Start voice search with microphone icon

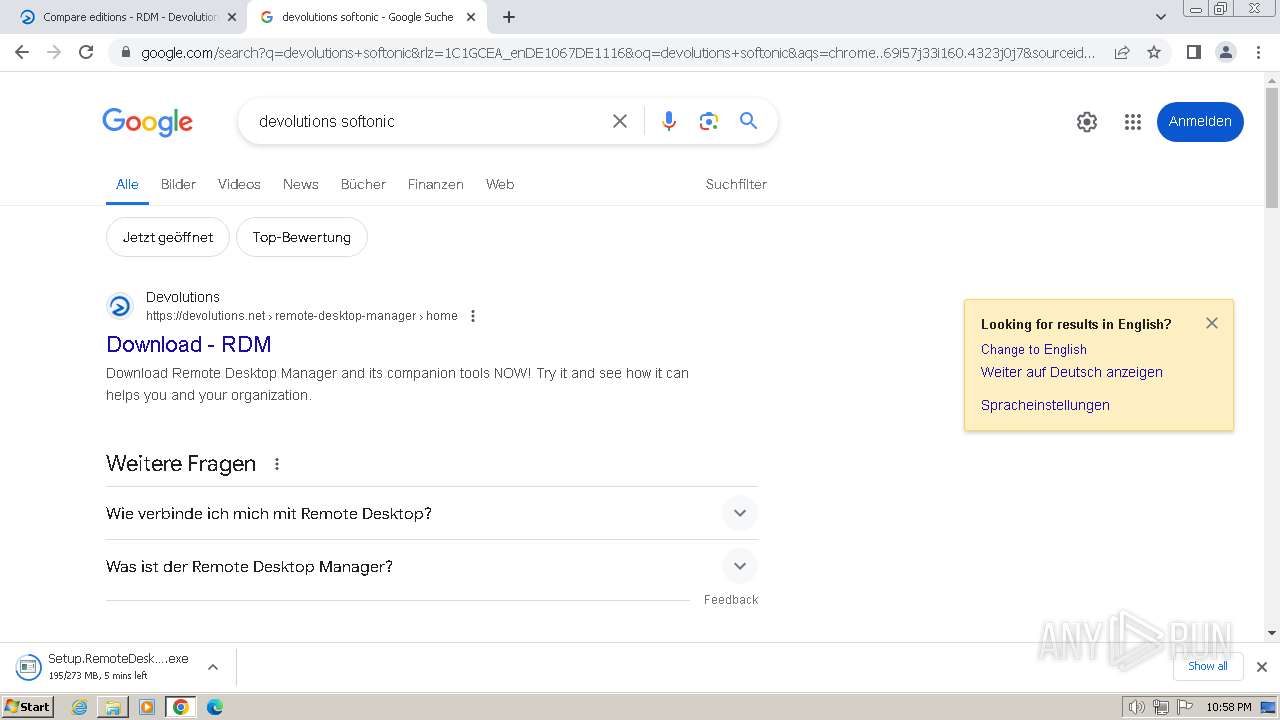coord(669,121)
